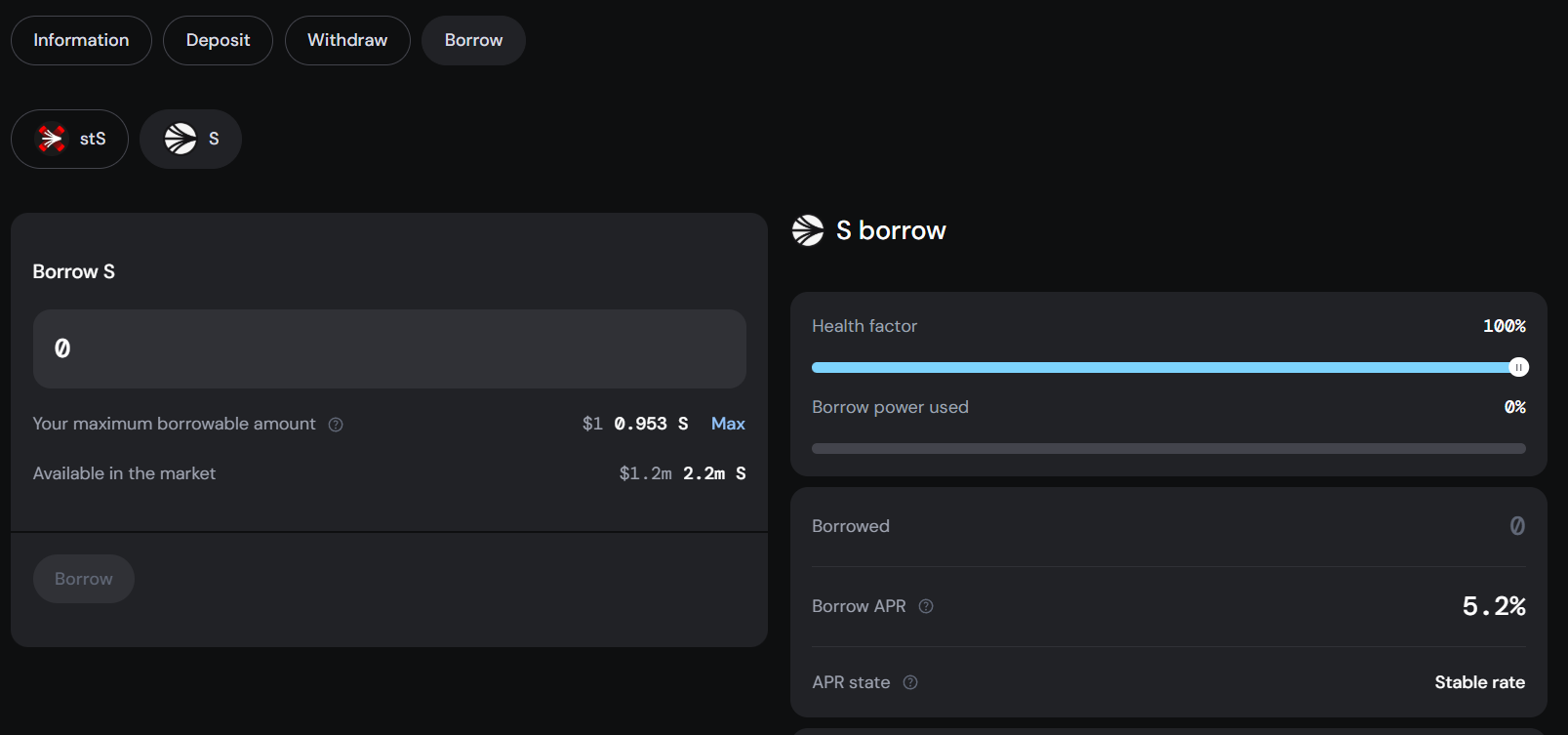Open the Information tab
Screen dimensions: 1568x735
pos(81,40)
